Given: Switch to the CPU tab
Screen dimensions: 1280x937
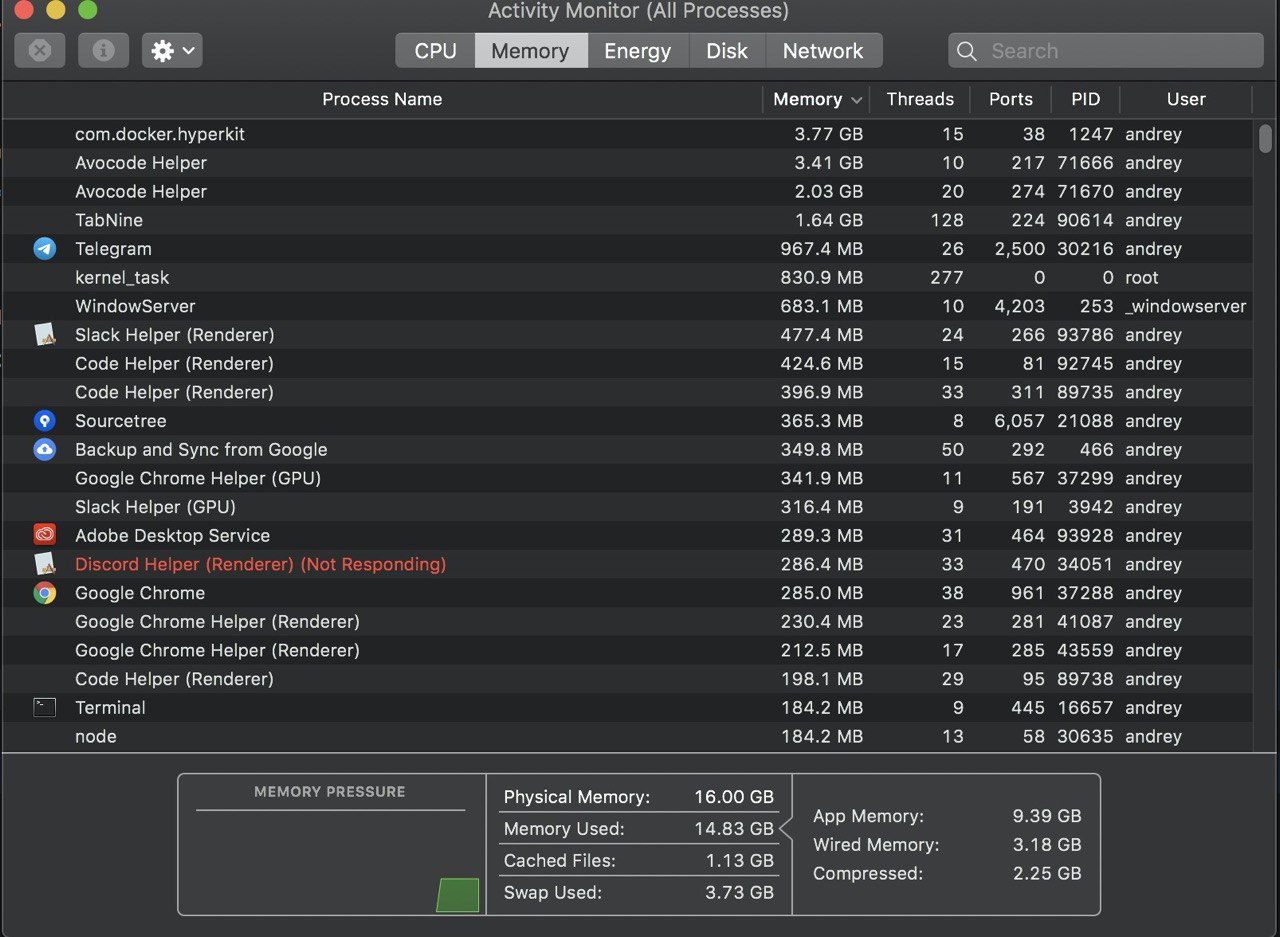Looking at the screenshot, I should tap(435, 51).
